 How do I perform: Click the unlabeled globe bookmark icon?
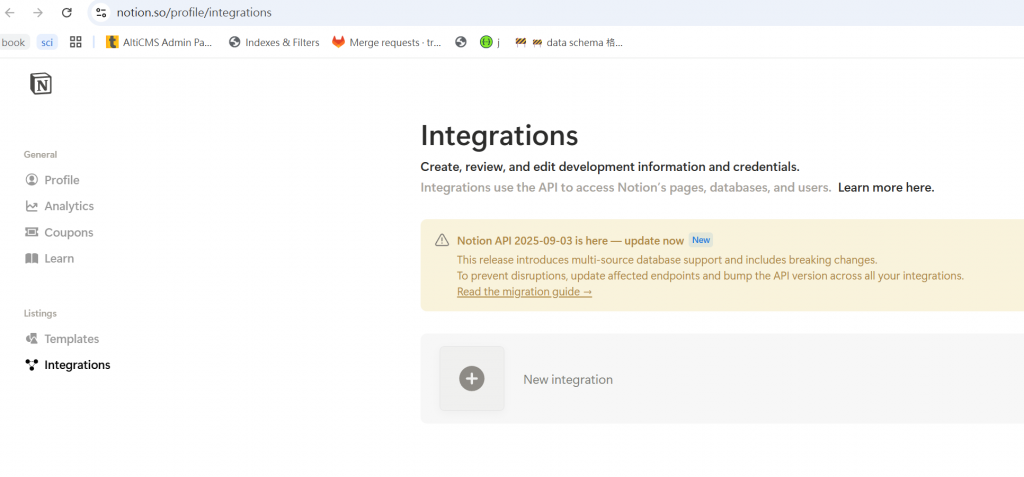pyautogui.click(x=461, y=42)
